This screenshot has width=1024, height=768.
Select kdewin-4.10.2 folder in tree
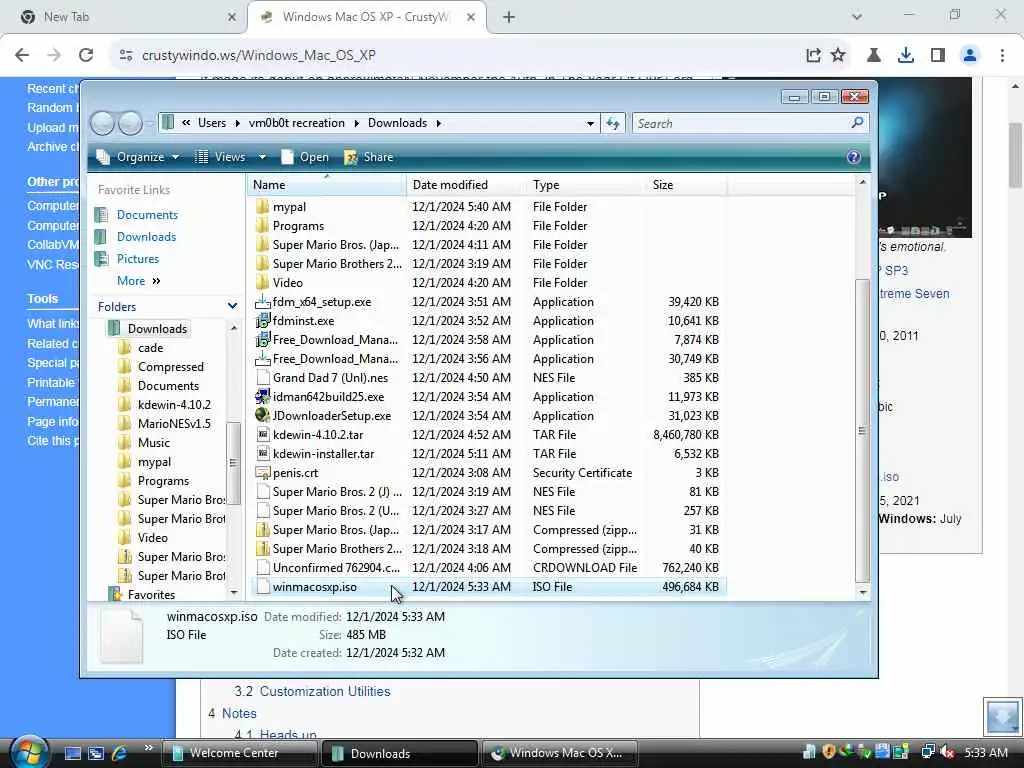pos(174,404)
